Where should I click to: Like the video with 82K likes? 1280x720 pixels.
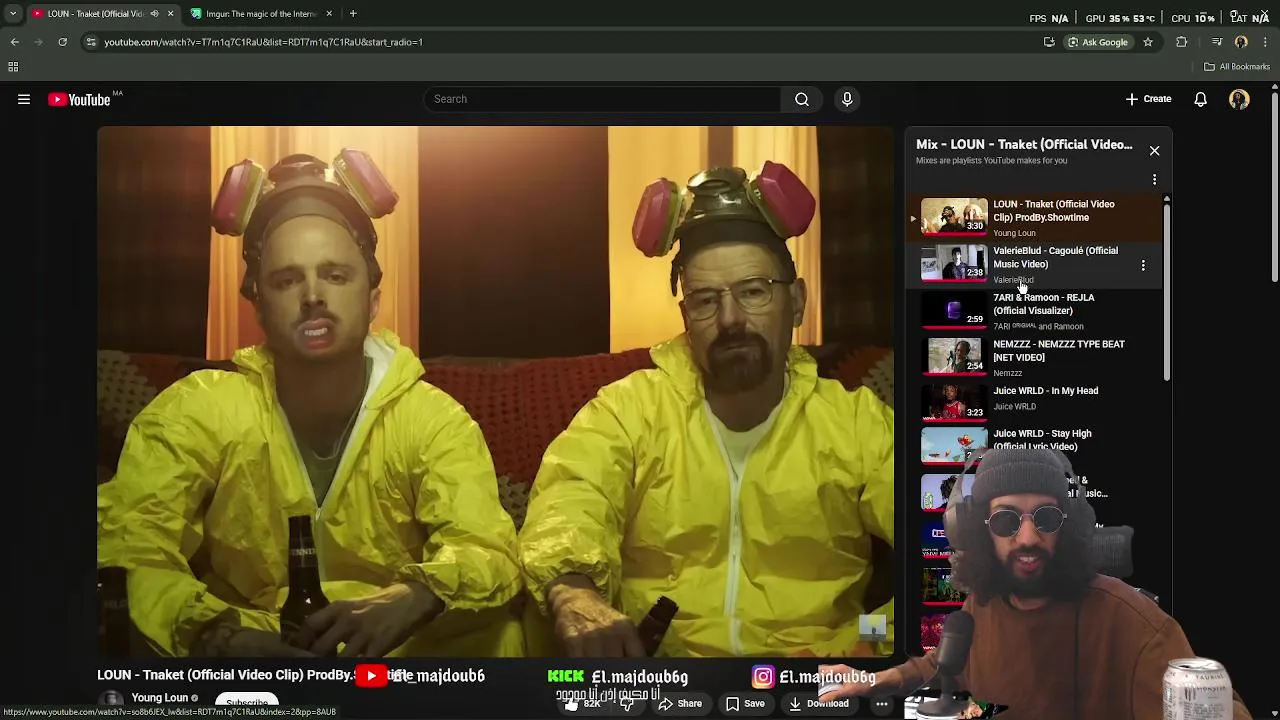point(582,704)
